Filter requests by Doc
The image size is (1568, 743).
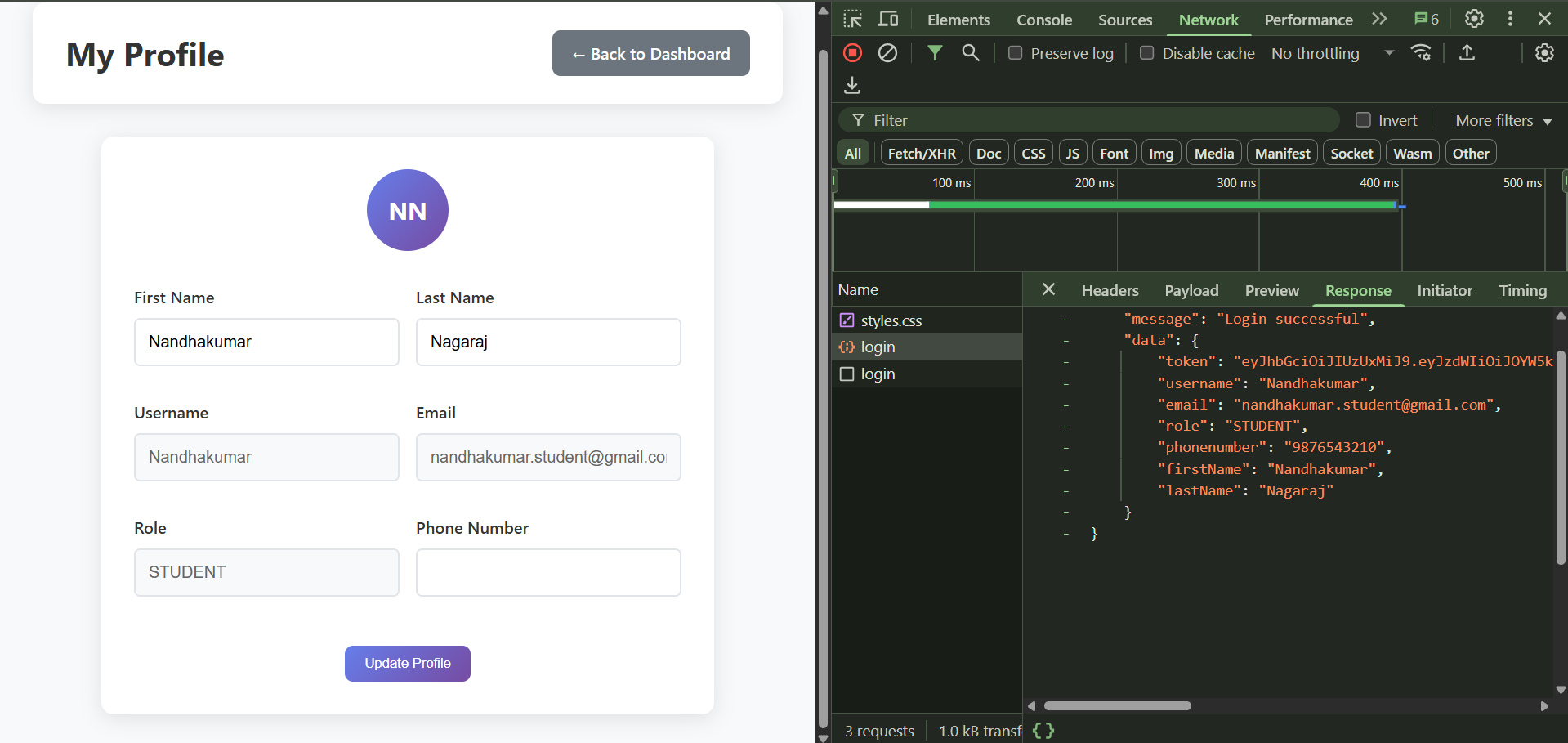tap(989, 153)
